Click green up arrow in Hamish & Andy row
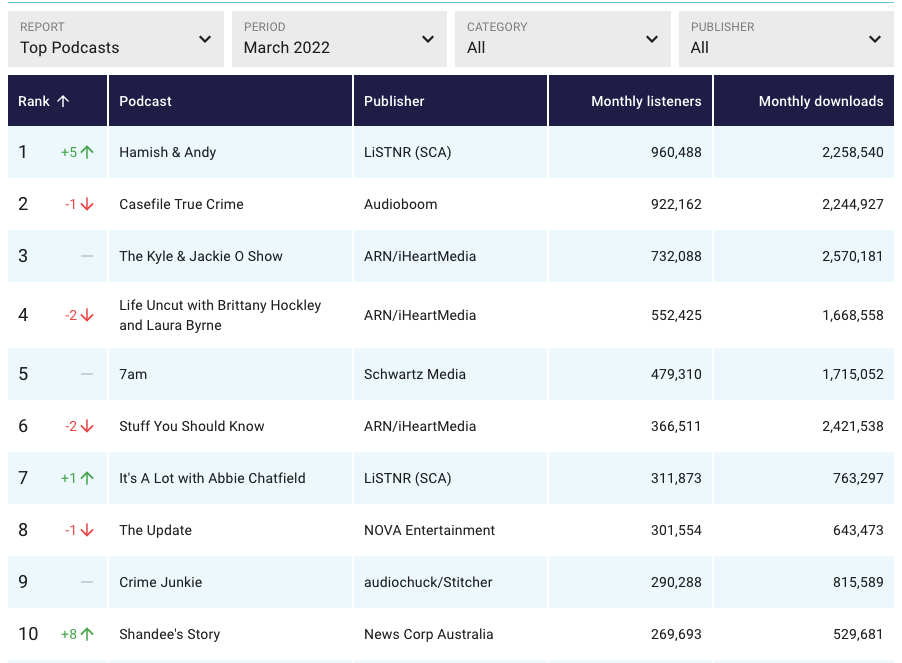Image resolution: width=902 pixels, height=663 pixels. point(87,152)
